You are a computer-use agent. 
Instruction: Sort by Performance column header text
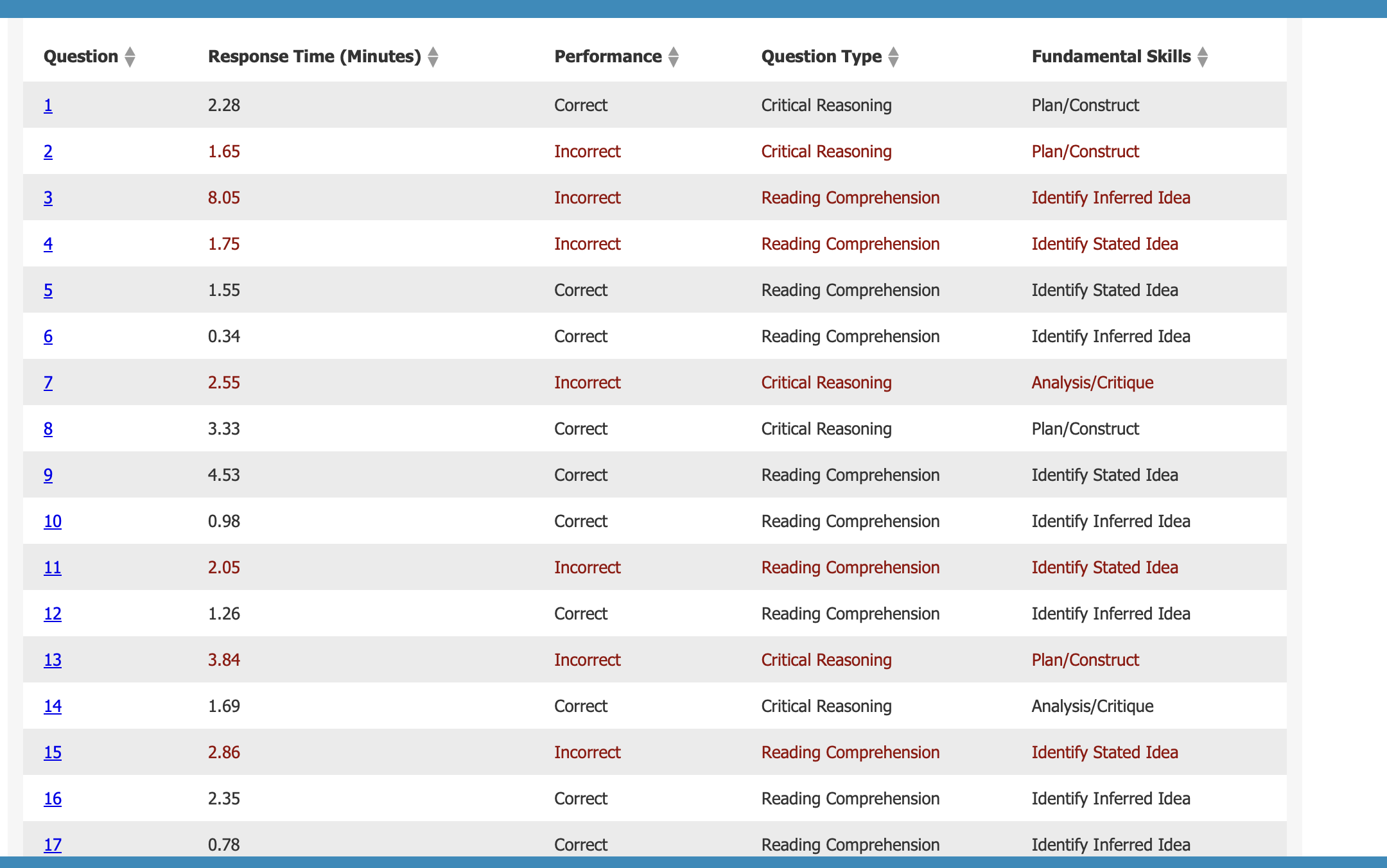click(x=607, y=56)
